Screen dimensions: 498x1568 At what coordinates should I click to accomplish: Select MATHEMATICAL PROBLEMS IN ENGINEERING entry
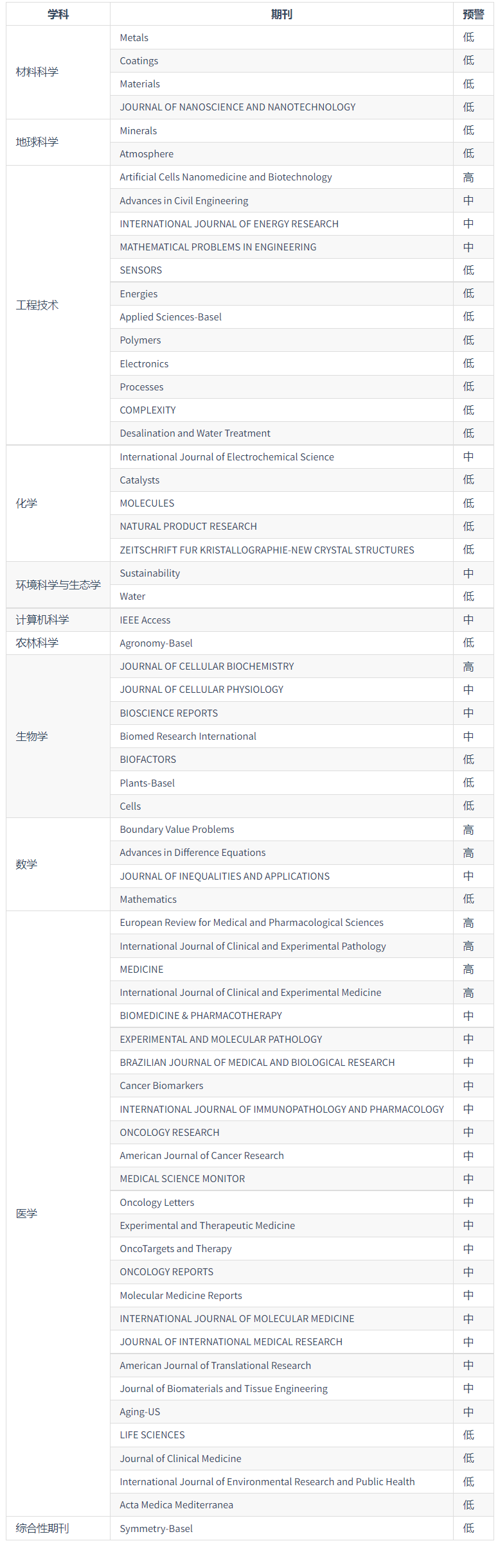[x=218, y=247]
